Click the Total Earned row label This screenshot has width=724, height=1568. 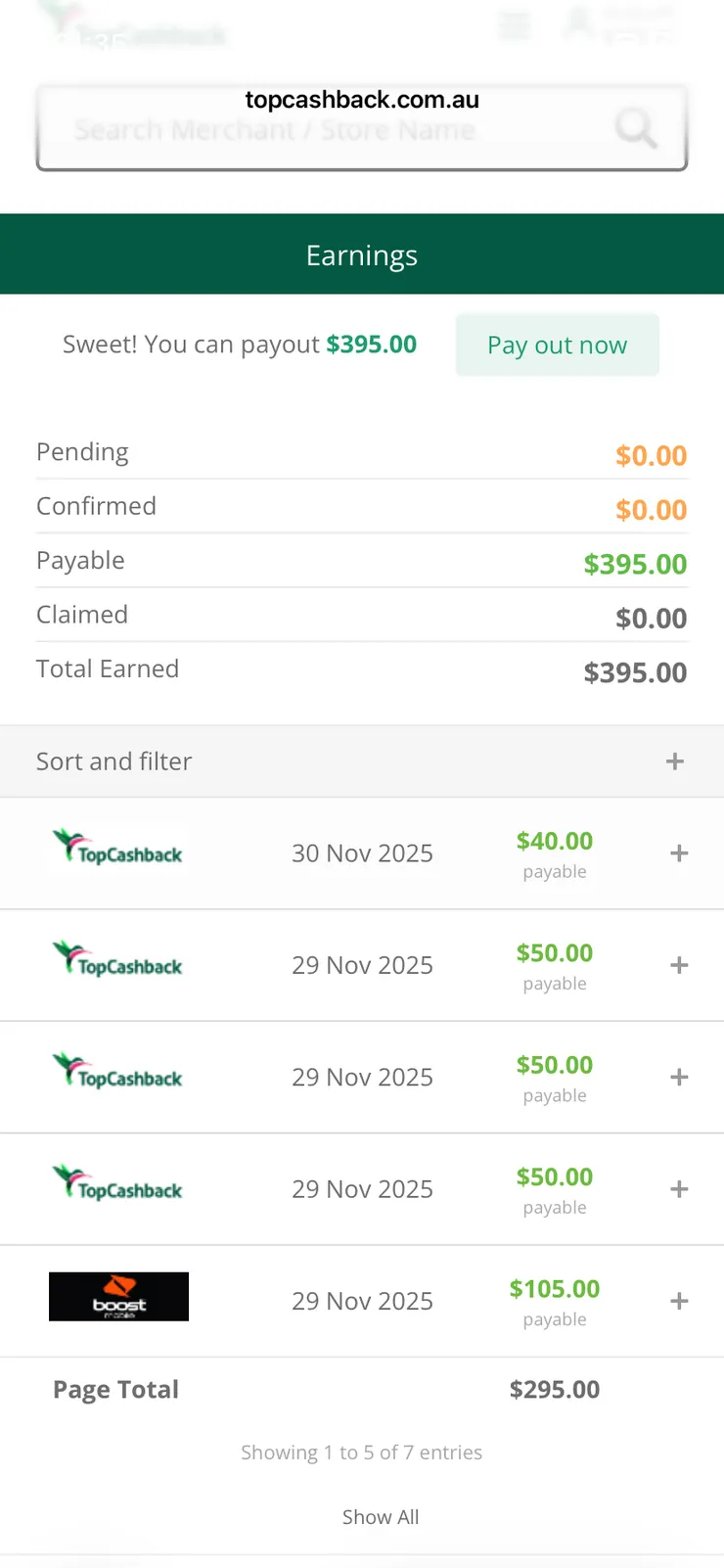click(108, 669)
